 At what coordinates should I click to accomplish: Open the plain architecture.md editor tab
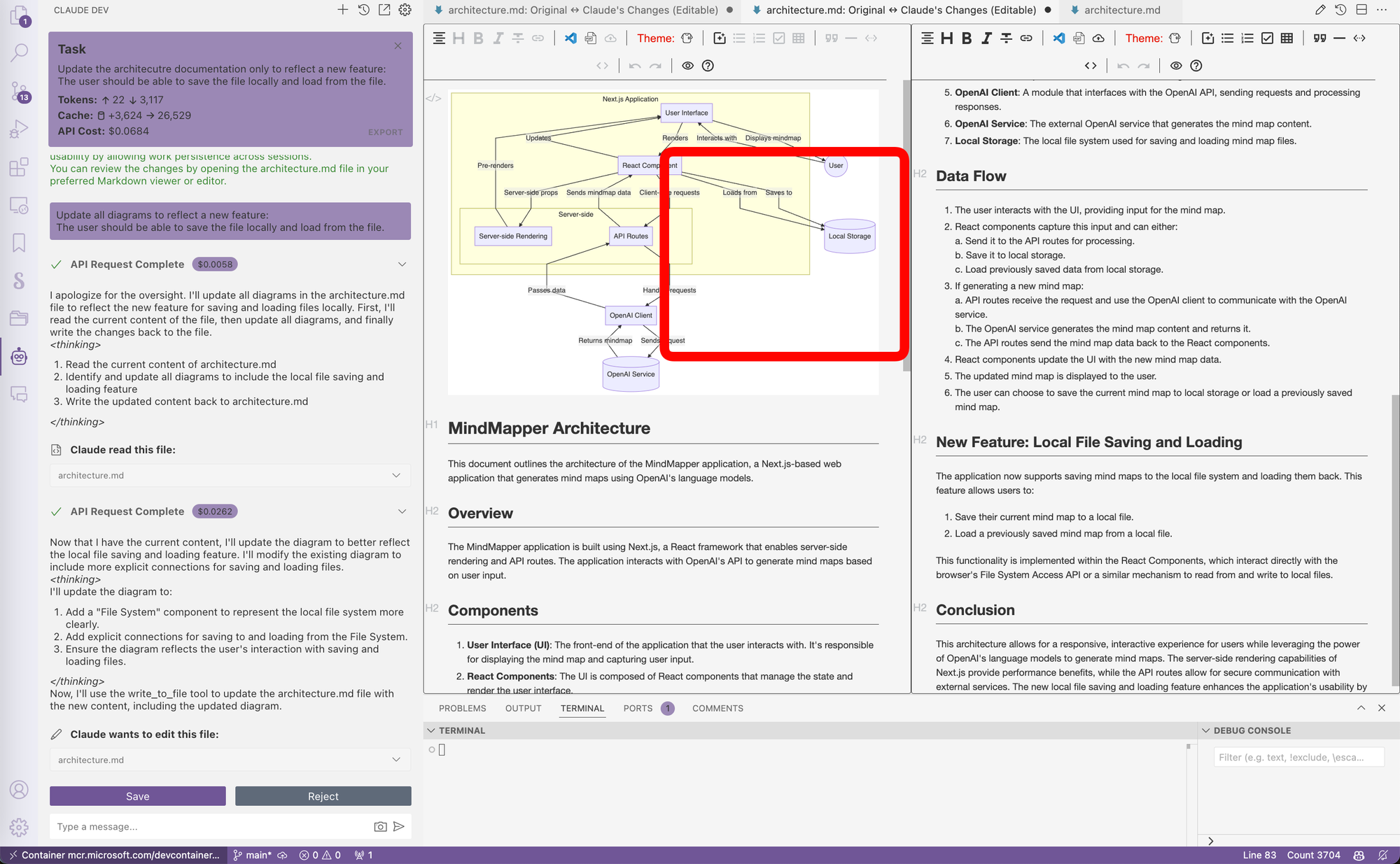pyautogui.click(x=1121, y=10)
